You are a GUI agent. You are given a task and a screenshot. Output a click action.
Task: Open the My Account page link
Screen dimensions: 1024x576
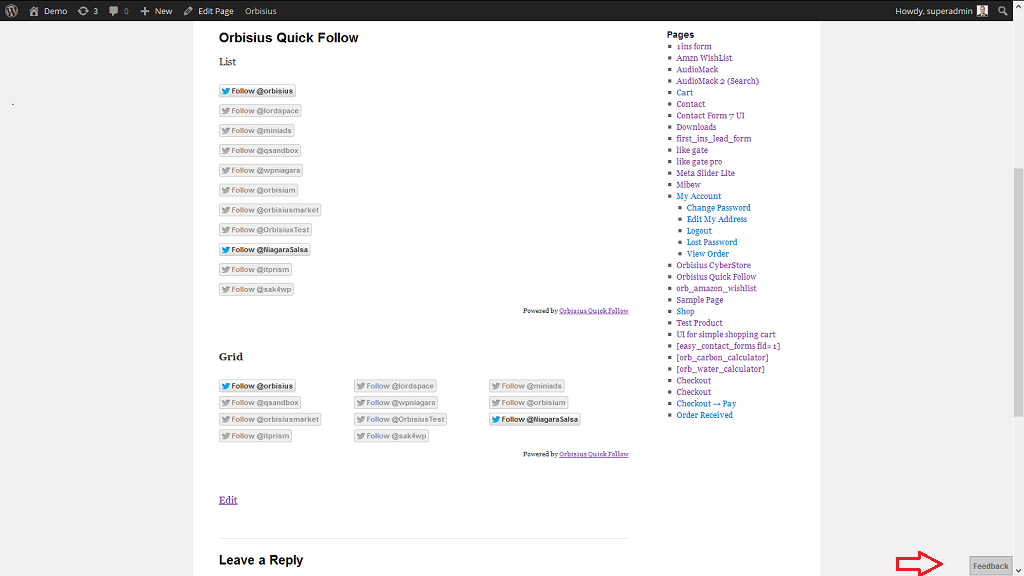tap(699, 197)
